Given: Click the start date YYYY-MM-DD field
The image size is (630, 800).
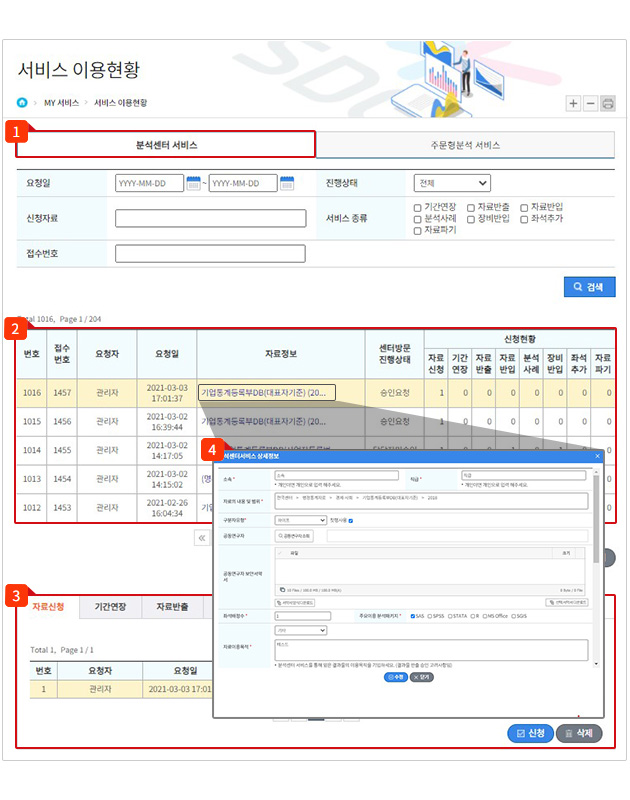Looking at the screenshot, I should point(149,183).
